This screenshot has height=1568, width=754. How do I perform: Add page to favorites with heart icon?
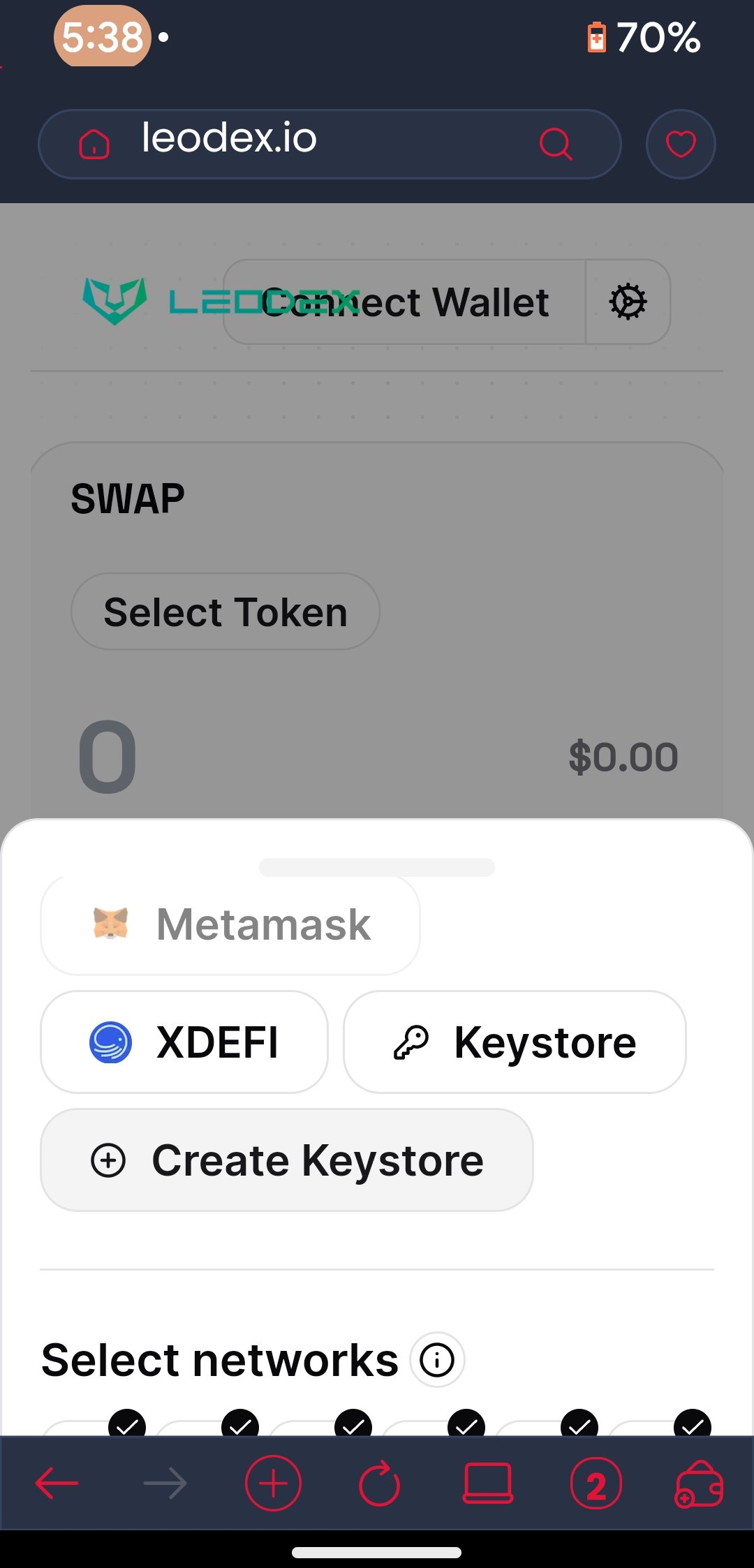(681, 144)
